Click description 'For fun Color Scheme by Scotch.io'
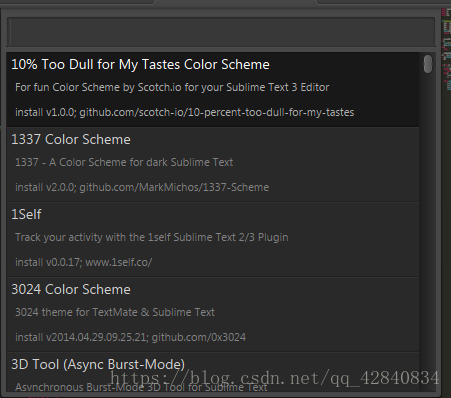The image size is (451, 398). pos(172,87)
